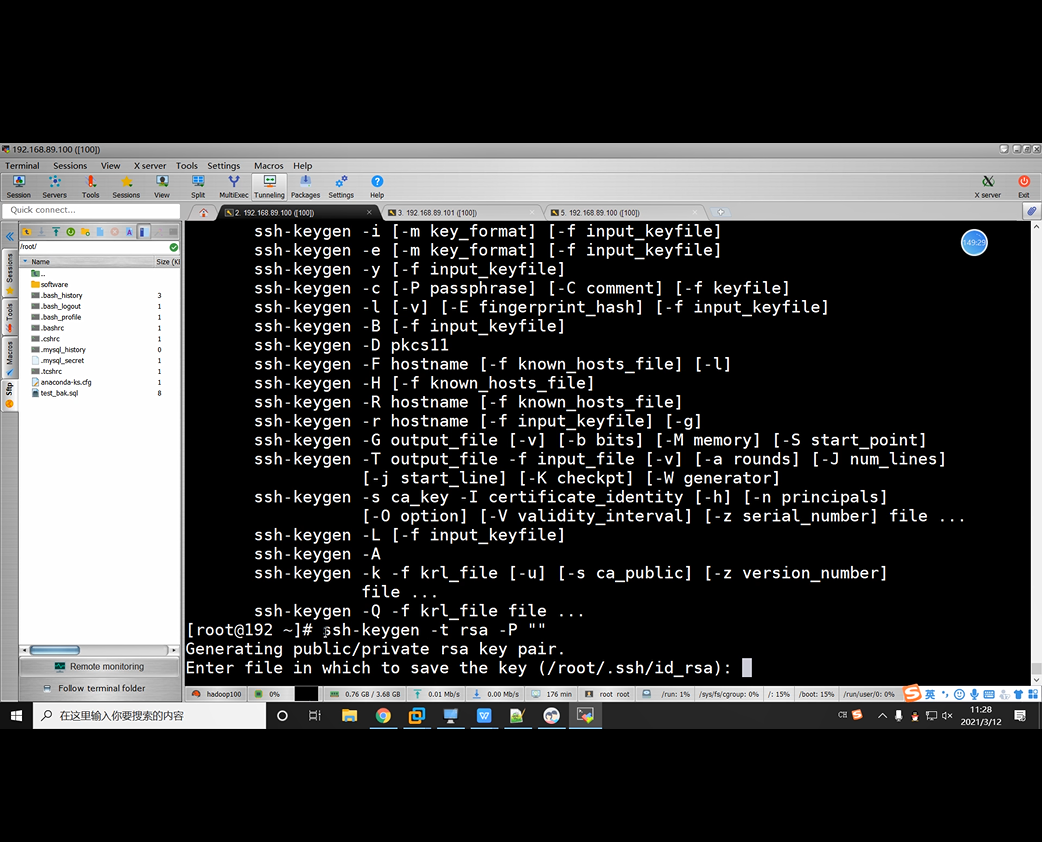Click the Quick connect input field
This screenshot has width=1042, height=842.
(92, 210)
